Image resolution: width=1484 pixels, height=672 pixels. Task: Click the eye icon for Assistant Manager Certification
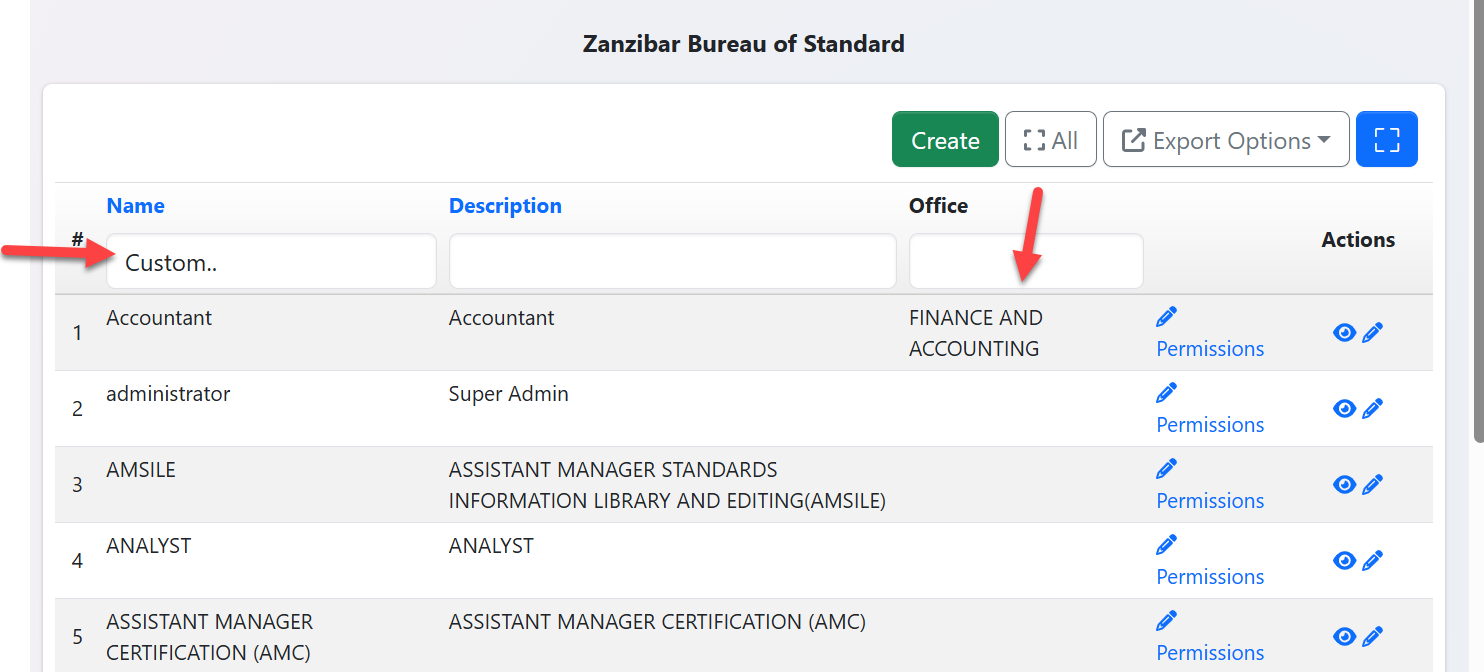tap(1344, 637)
